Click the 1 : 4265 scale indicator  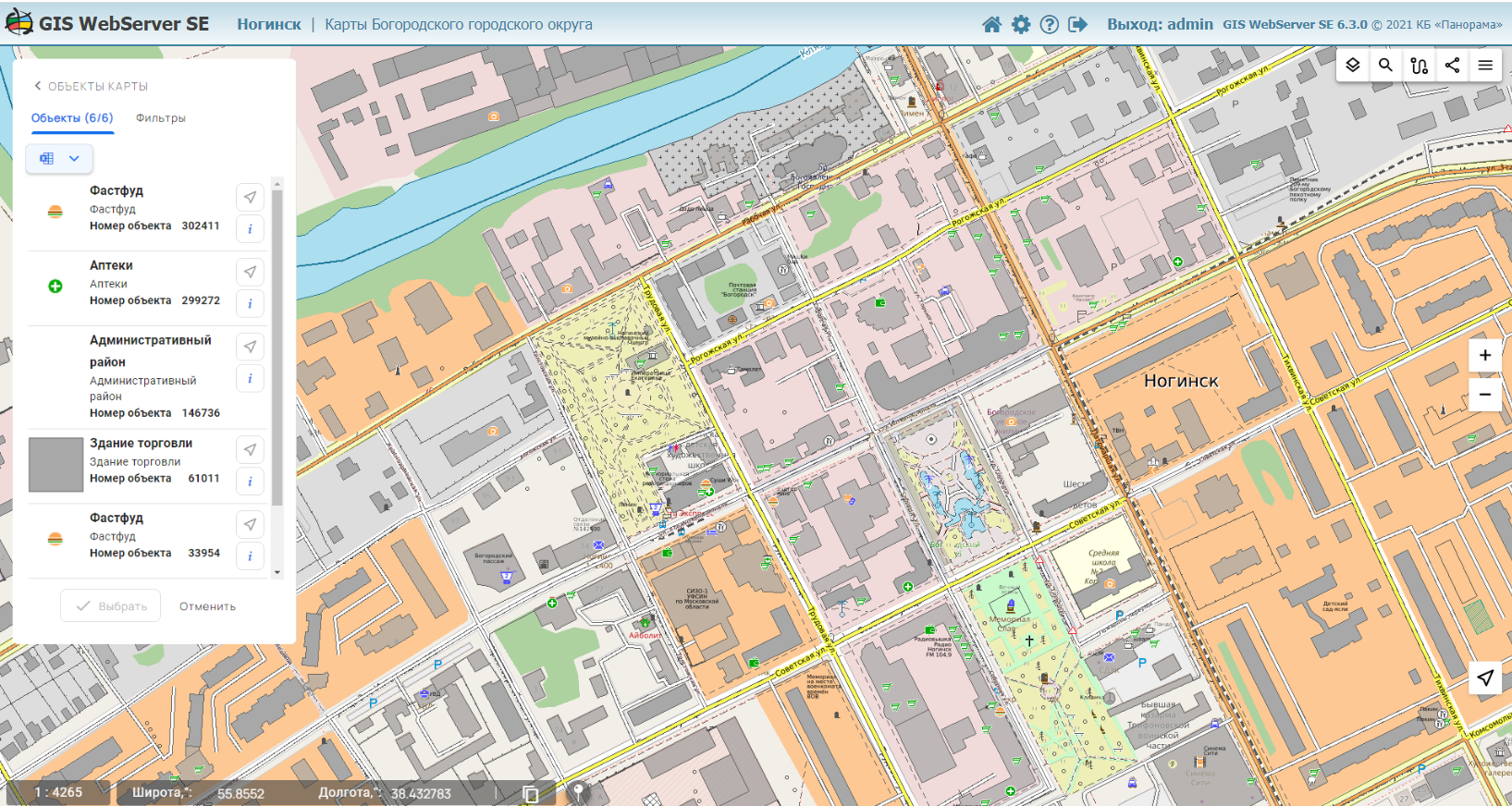pyautogui.click(x=58, y=793)
